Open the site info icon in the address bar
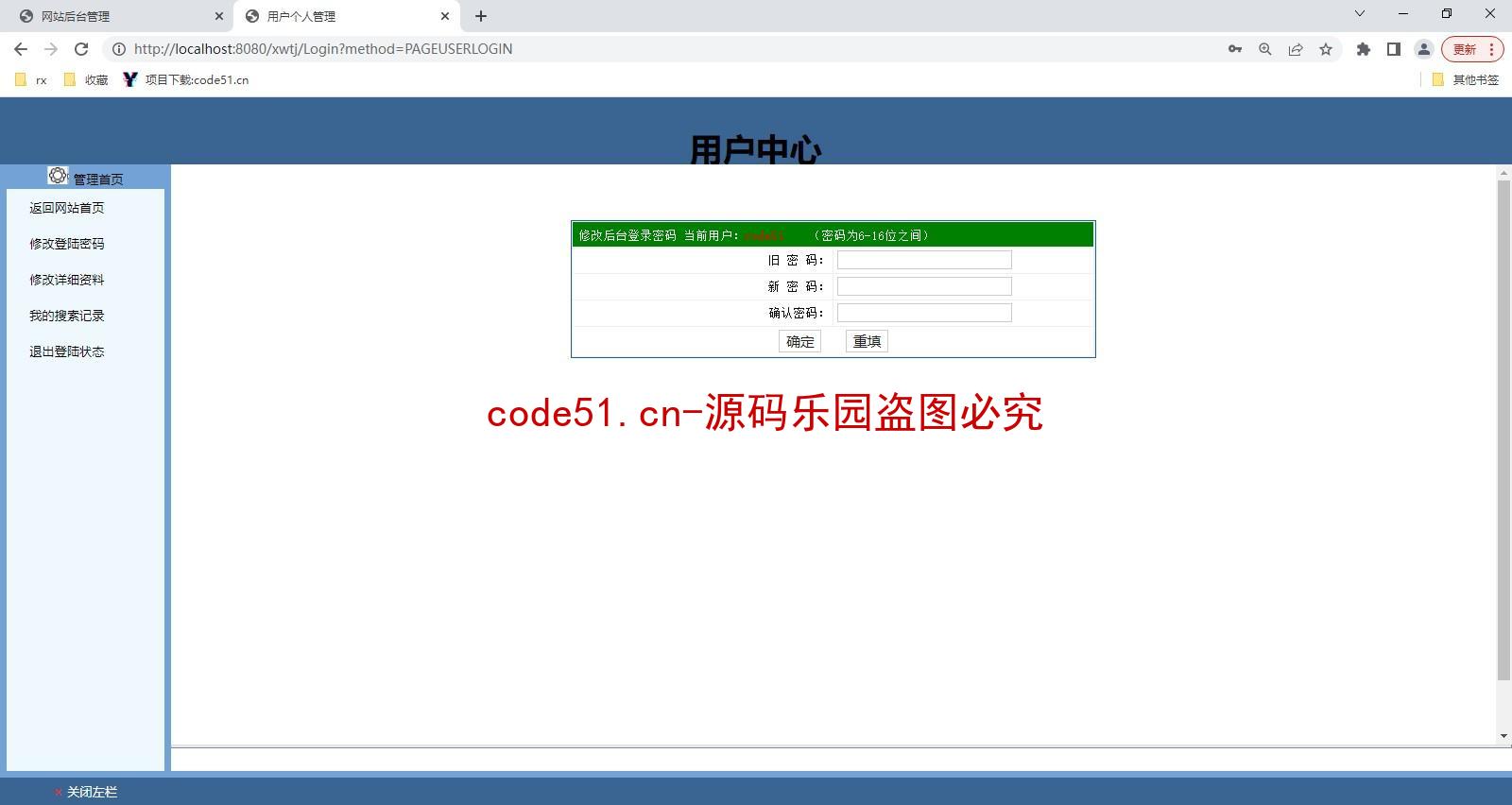This screenshot has height=805, width=1512. (x=119, y=49)
